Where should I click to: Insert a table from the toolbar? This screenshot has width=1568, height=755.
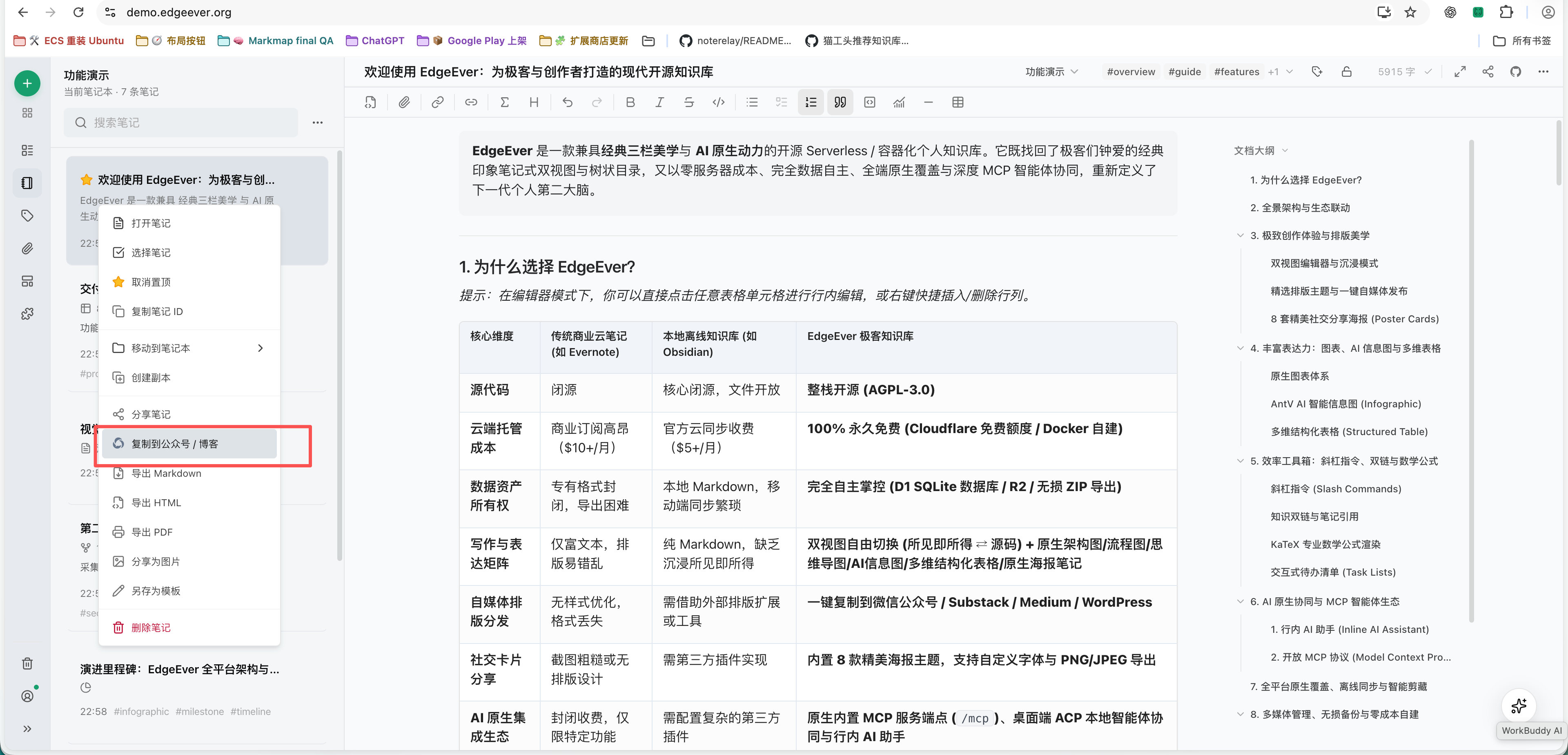(958, 102)
